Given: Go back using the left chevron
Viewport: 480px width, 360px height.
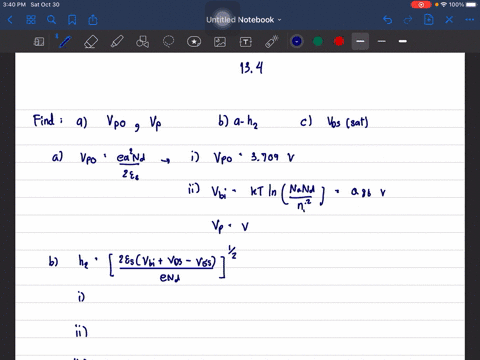Looking at the screenshot, I should coord(10,20).
